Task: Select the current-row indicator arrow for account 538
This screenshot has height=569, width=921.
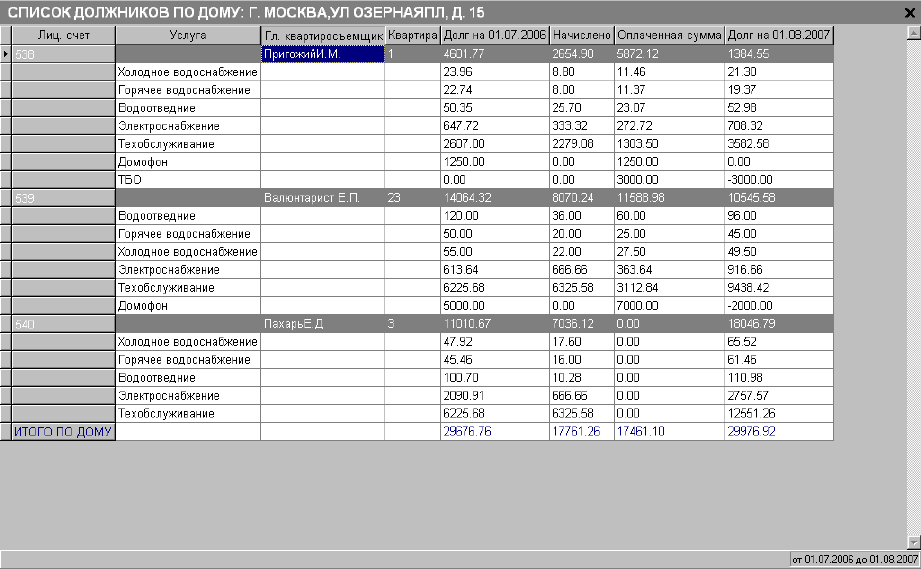Action: pyautogui.click(x=5, y=54)
